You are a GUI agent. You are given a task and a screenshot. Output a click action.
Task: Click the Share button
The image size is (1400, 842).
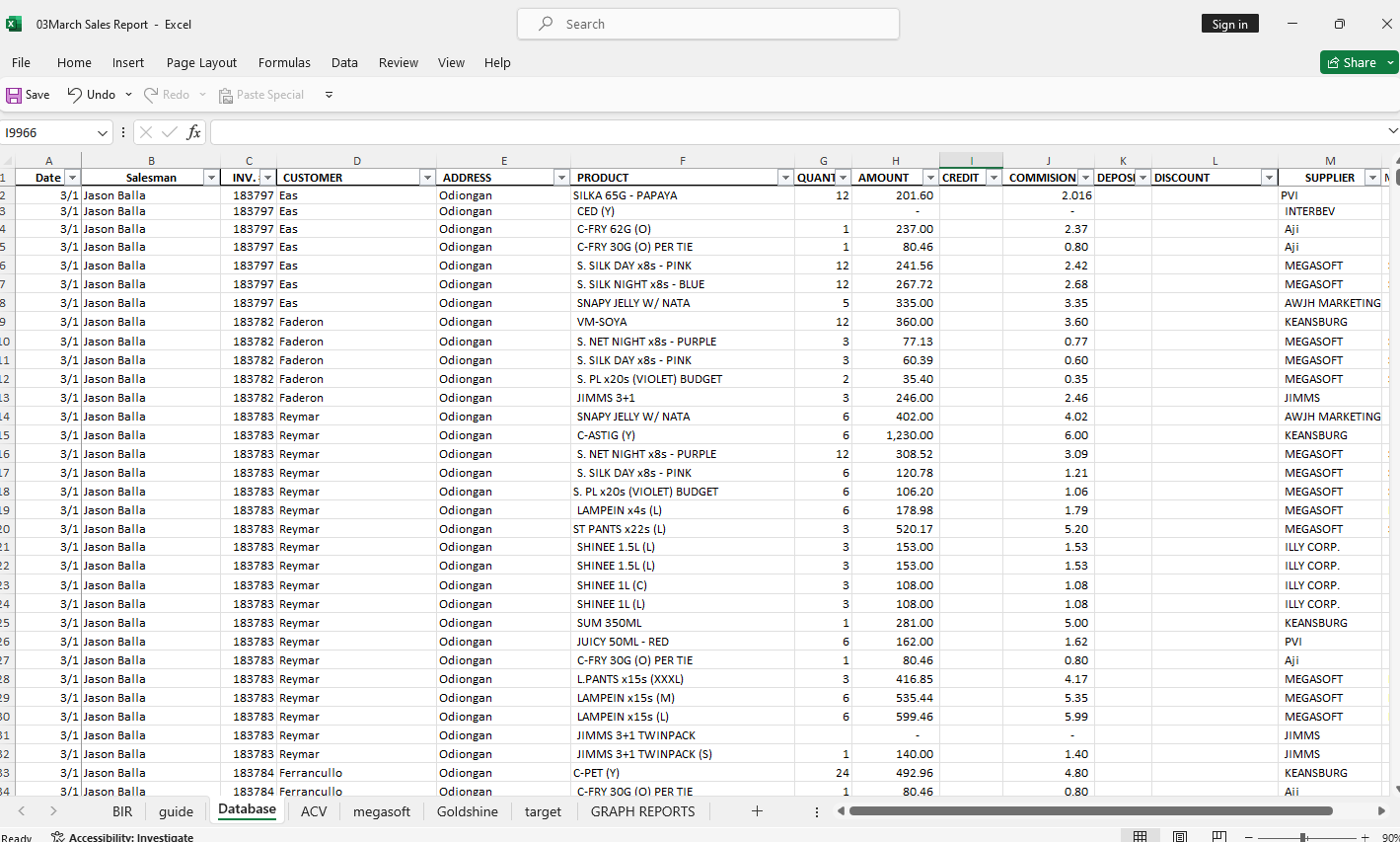click(x=1352, y=62)
